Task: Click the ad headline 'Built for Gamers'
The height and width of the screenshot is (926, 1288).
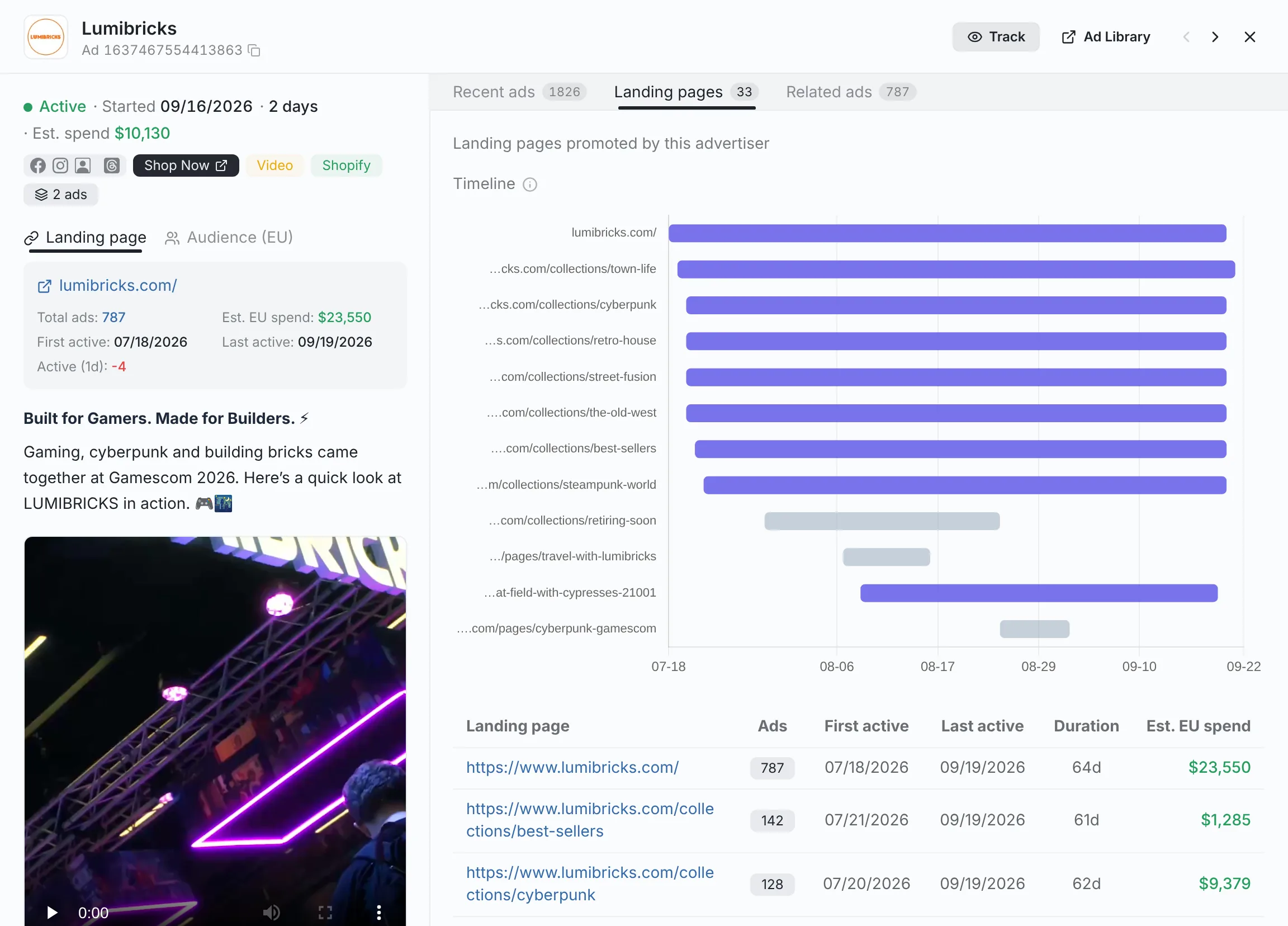Action: pyautogui.click(x=166, y=419)
